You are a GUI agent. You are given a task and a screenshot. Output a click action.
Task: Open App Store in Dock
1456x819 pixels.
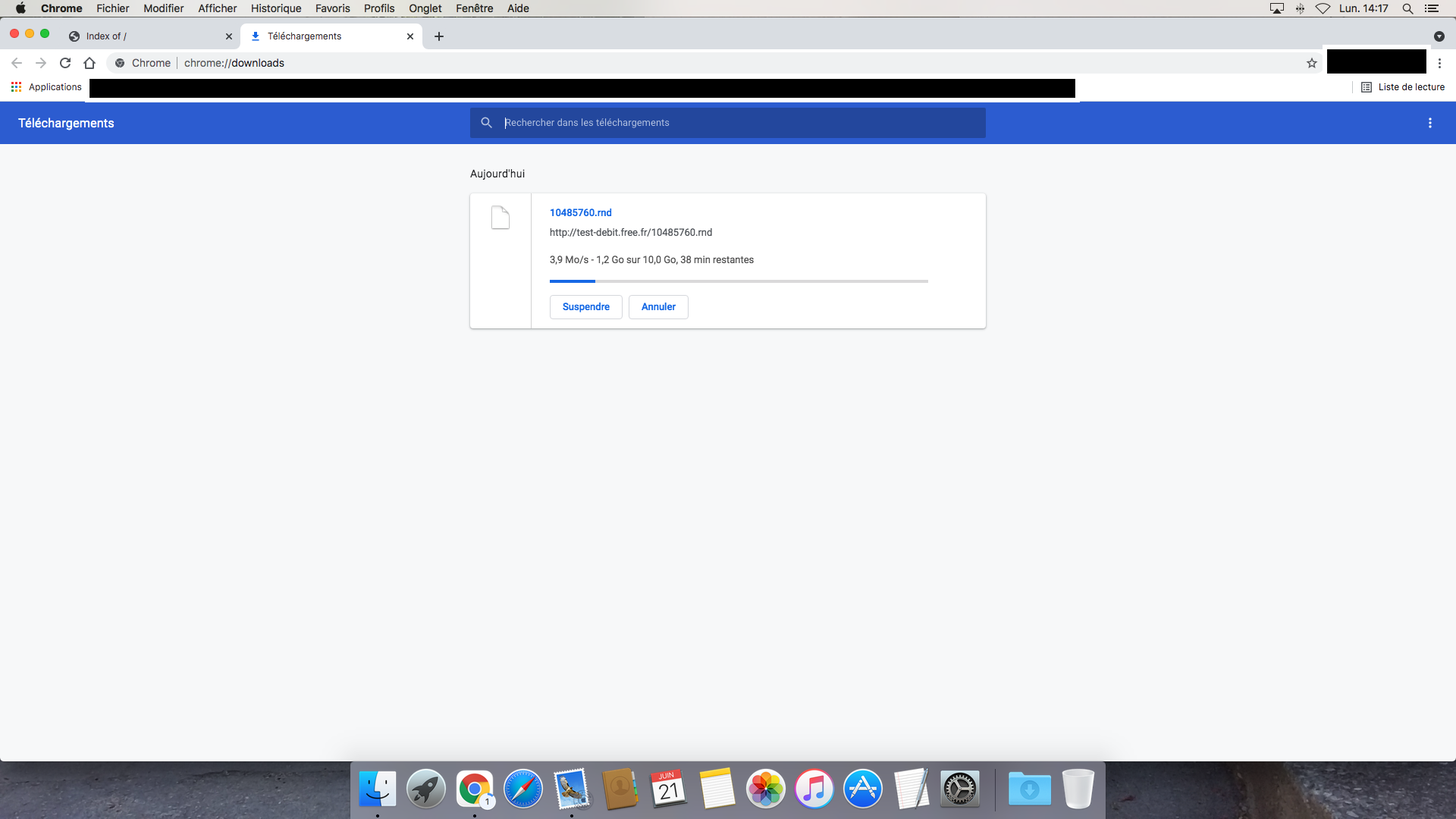tap(863, 789)
